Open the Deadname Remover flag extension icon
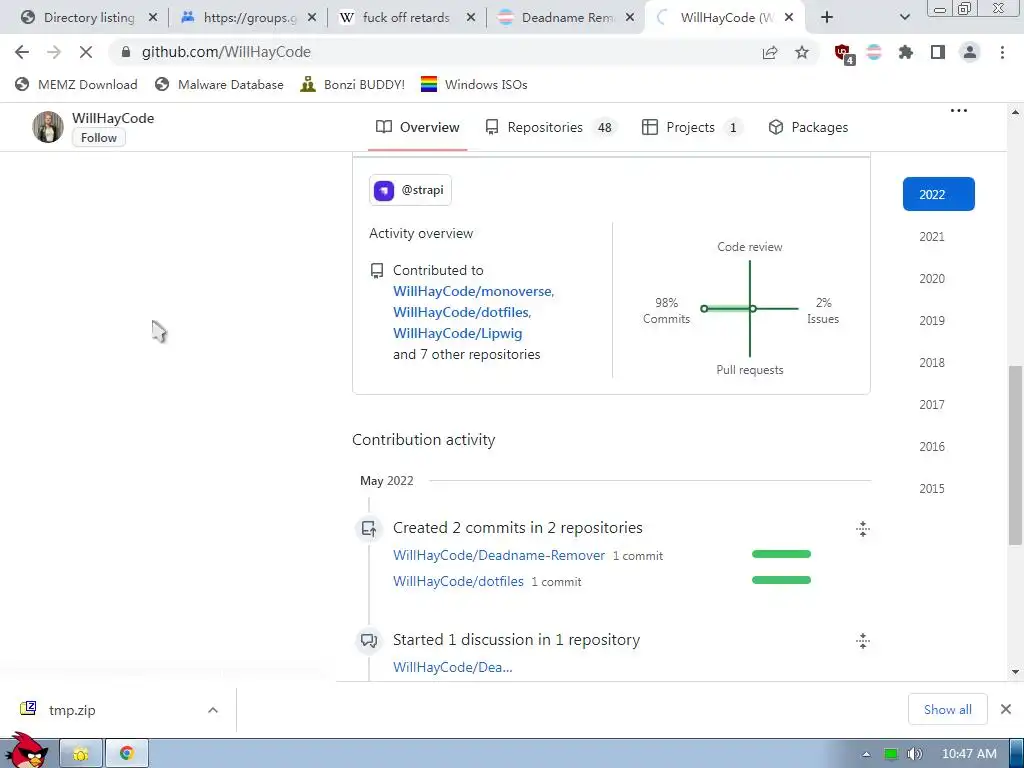 coord(874,52)
